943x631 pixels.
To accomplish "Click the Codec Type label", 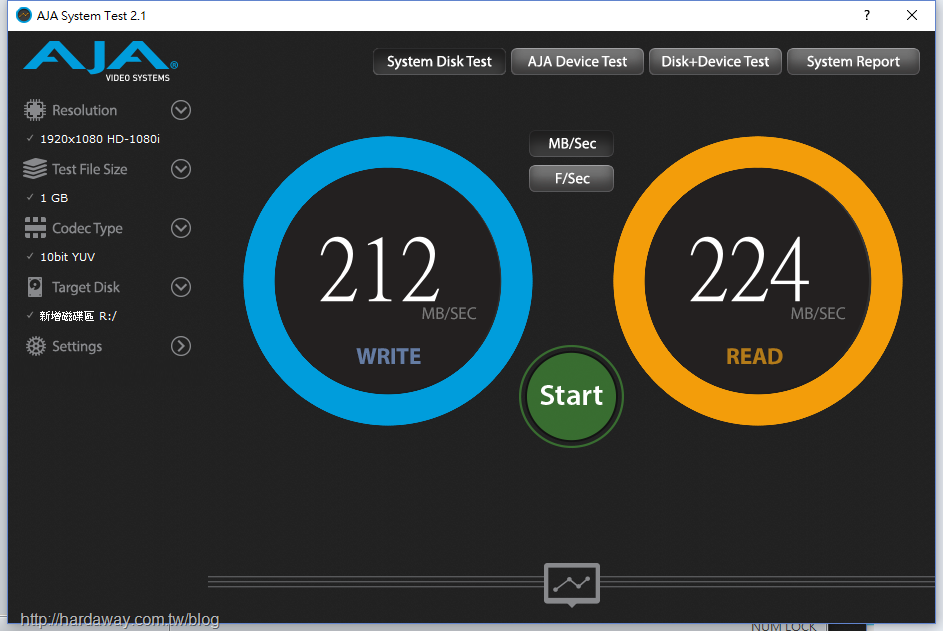I will pos(87,229).
